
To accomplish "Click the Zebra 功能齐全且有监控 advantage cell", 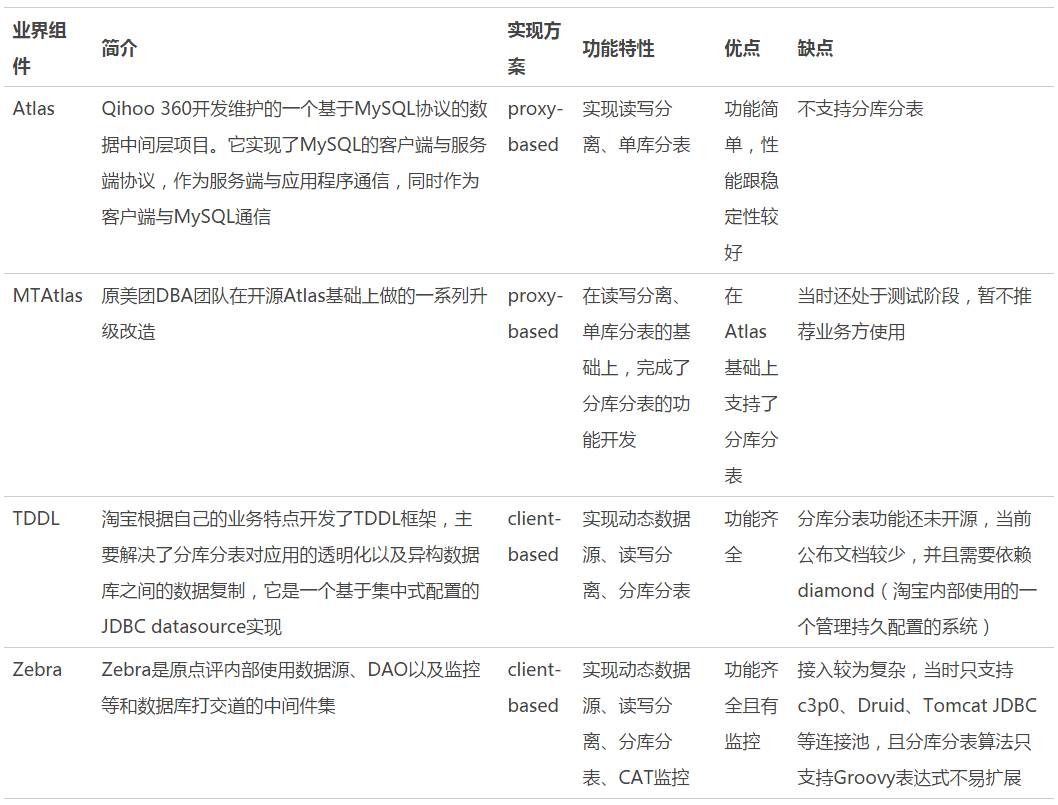I will [x=751, y=705].
